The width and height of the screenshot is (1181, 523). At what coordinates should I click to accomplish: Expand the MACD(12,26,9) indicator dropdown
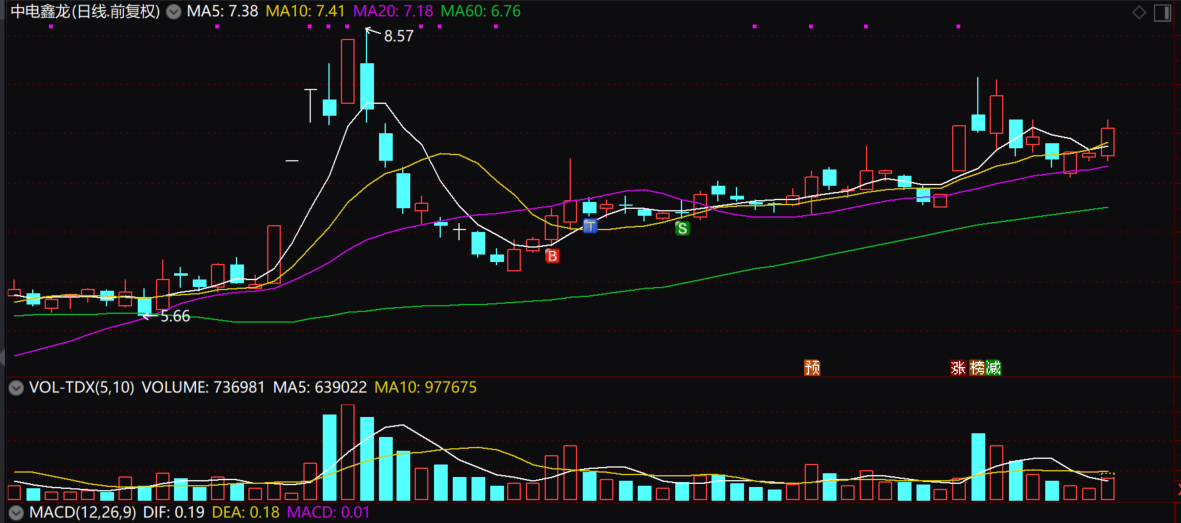pyautogui.click(x=15, y=513)
